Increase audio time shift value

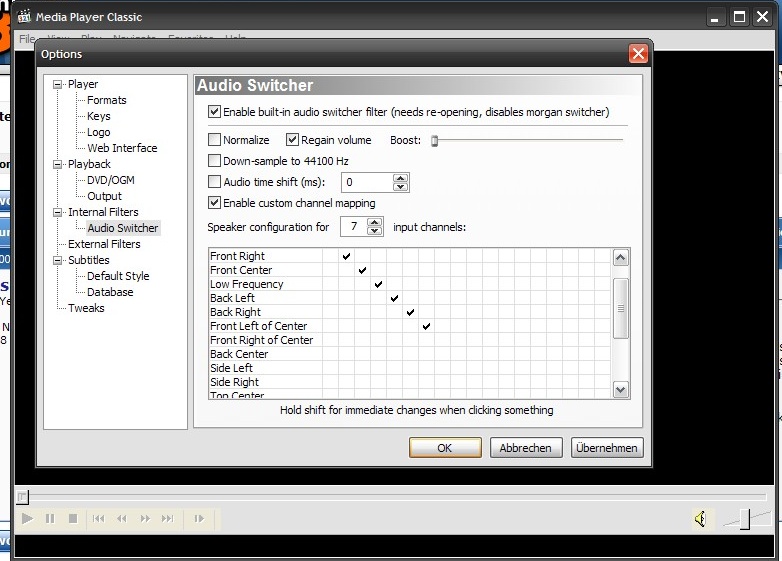click(x=400, y=178)
